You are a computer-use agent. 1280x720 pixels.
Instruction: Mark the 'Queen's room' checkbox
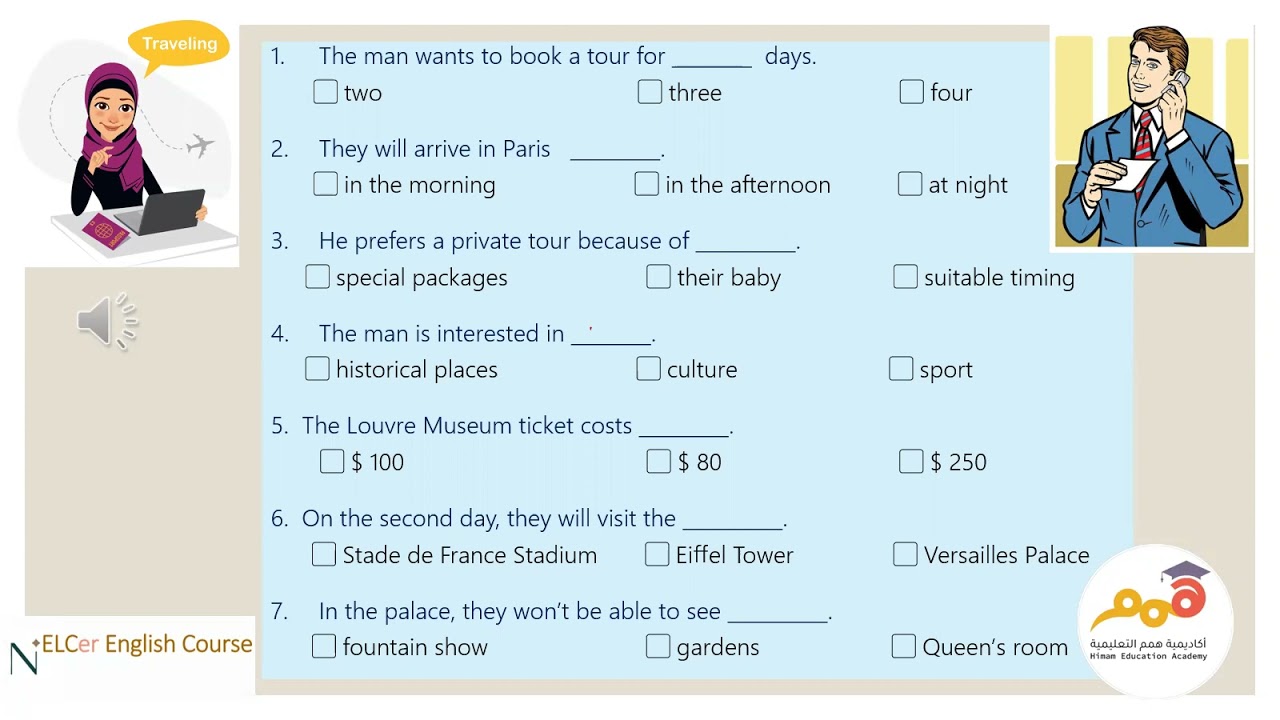coord(903,646)
